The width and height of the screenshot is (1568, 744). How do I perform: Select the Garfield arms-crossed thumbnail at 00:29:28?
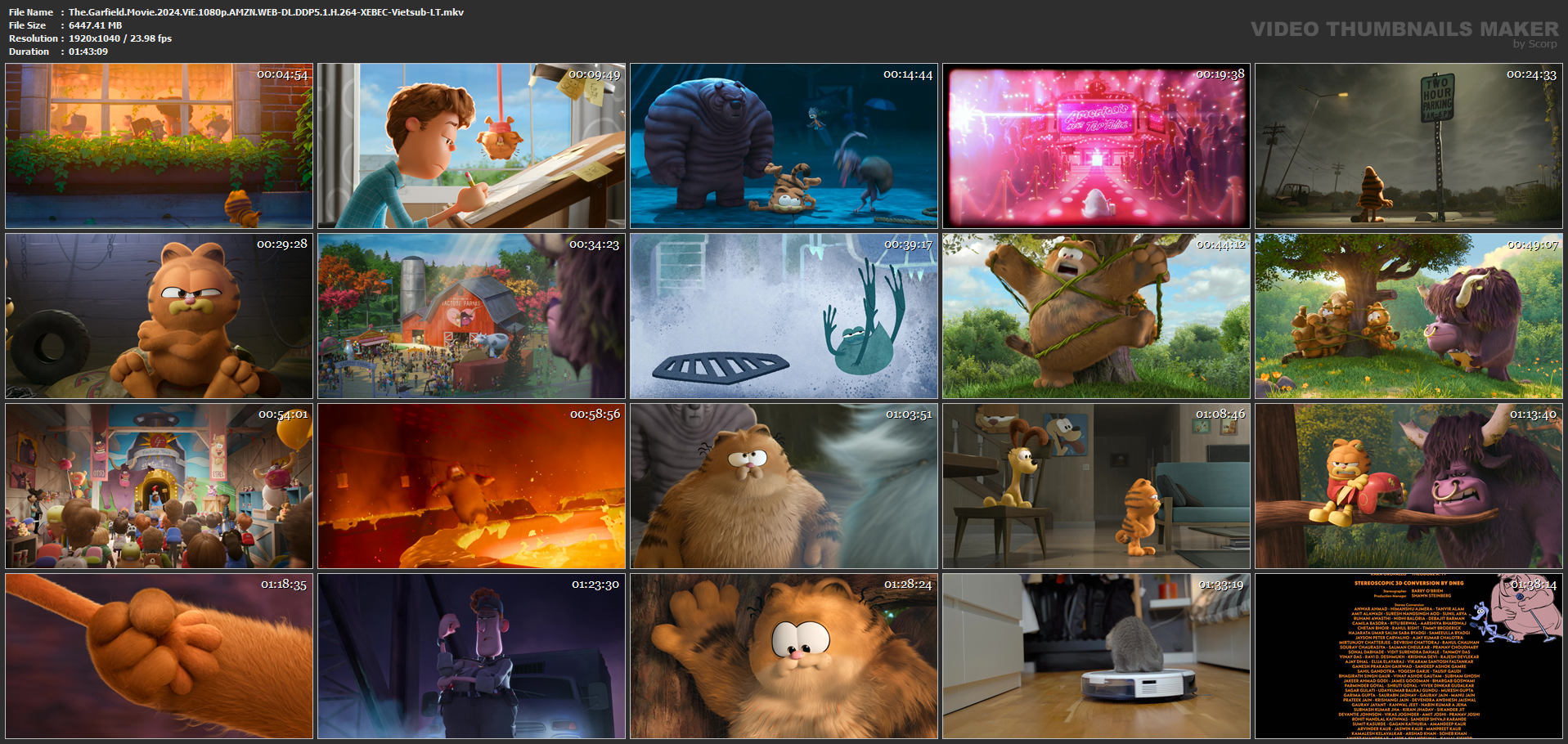tap(159, 316)
